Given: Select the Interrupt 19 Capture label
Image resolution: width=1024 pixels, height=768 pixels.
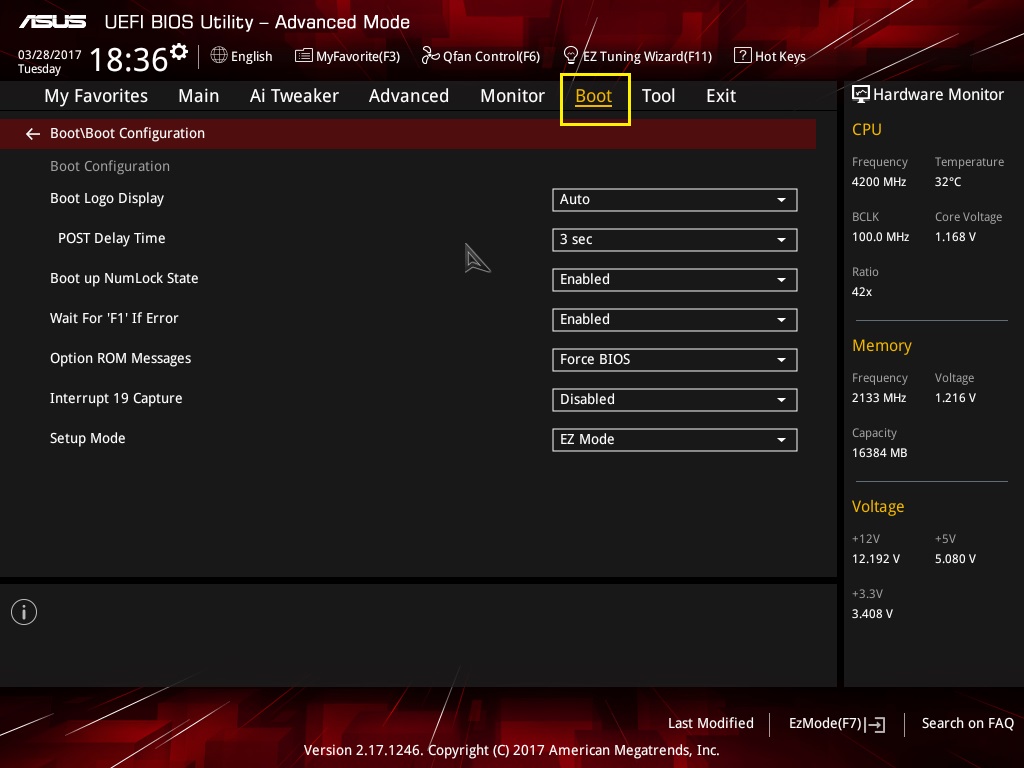Looking at the screenshot, I should [116, 398].
